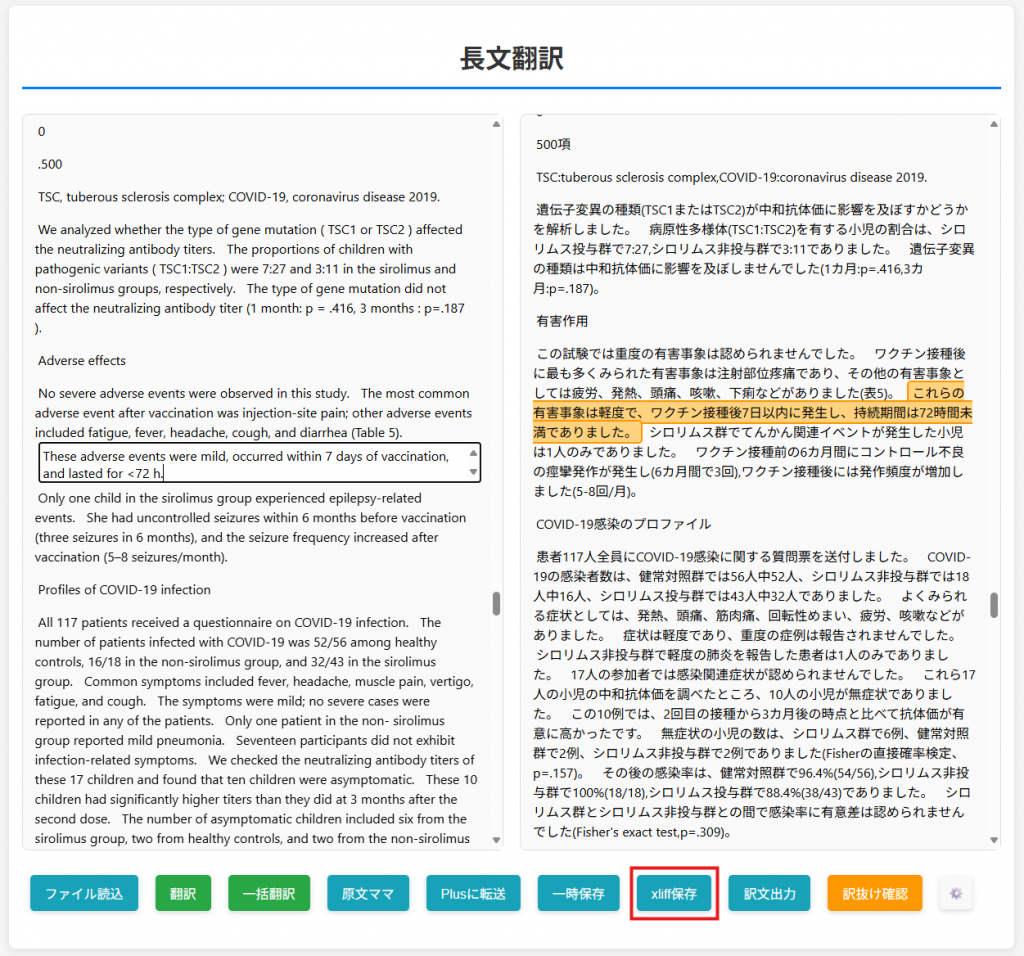Click the up arrow inside the edit textbox
The height and width of the screenshot is (956, 1024).
[473, 454]
